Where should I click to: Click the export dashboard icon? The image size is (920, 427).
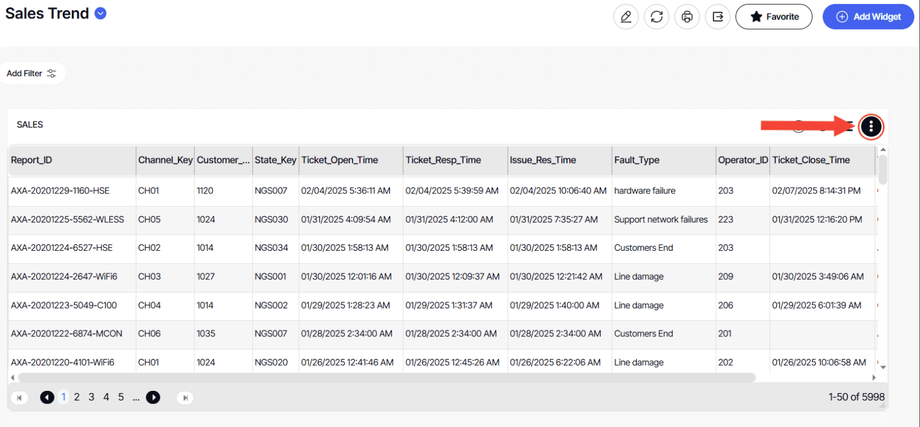coord(717,17)
